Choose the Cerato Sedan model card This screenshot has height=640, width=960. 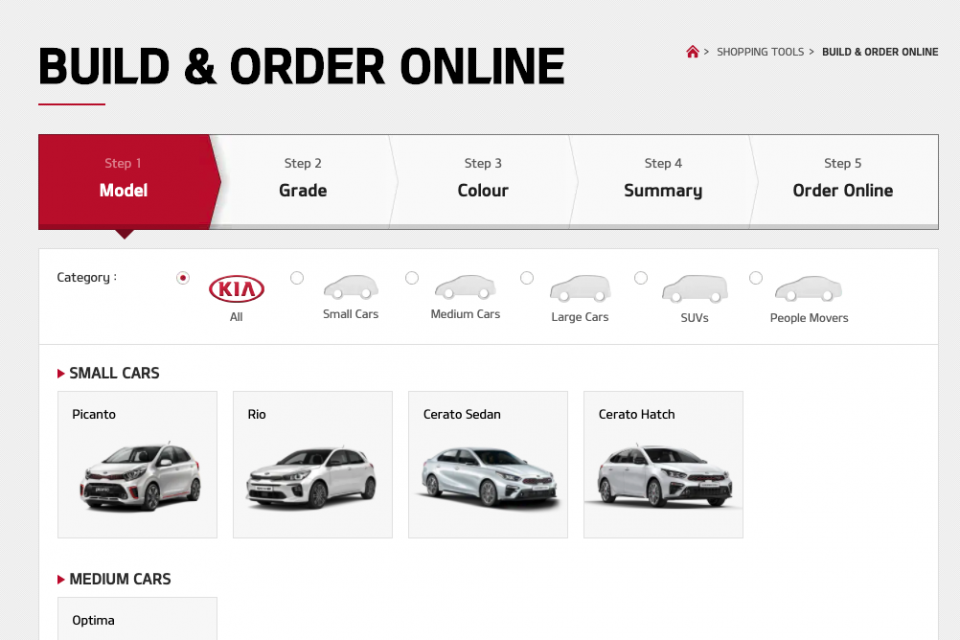[x=488, y=465]
